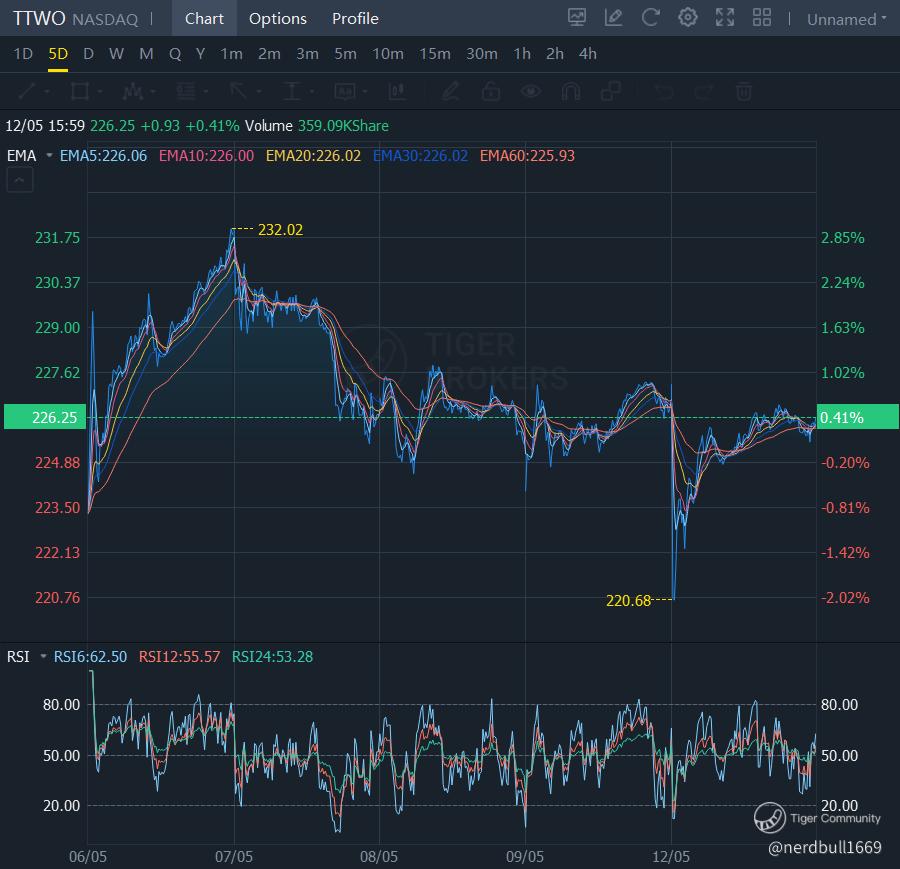The width and height of the screenshot is (900, 869).
Task: Enter fullscreen chart mode
Action: point(725,18)
